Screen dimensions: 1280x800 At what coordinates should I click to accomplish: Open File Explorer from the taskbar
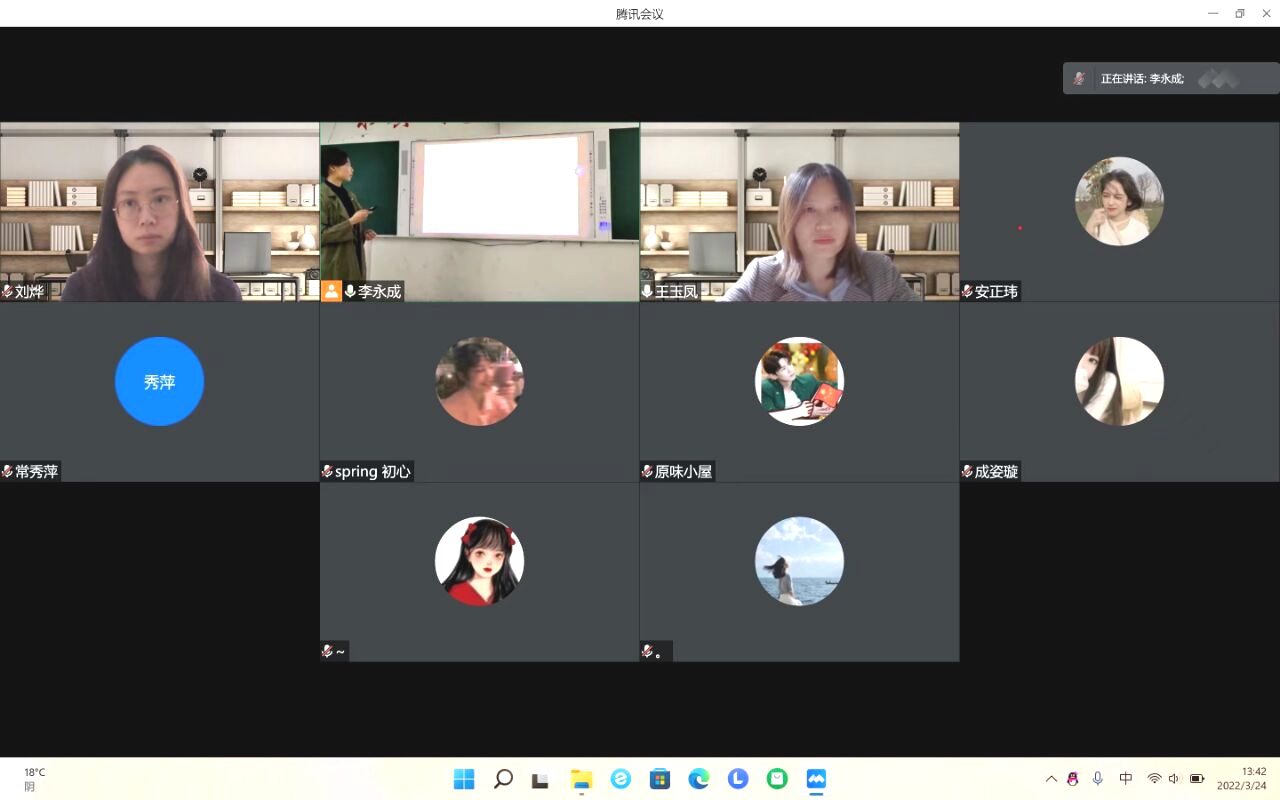pyautogui.click(x=581, y=779)
